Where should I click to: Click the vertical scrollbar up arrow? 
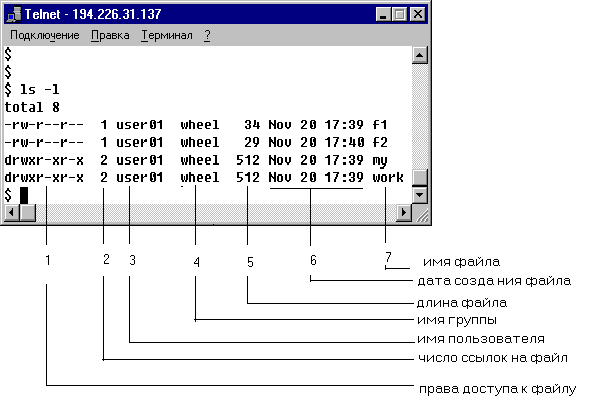pyautogui.click(x=419, y=55)
